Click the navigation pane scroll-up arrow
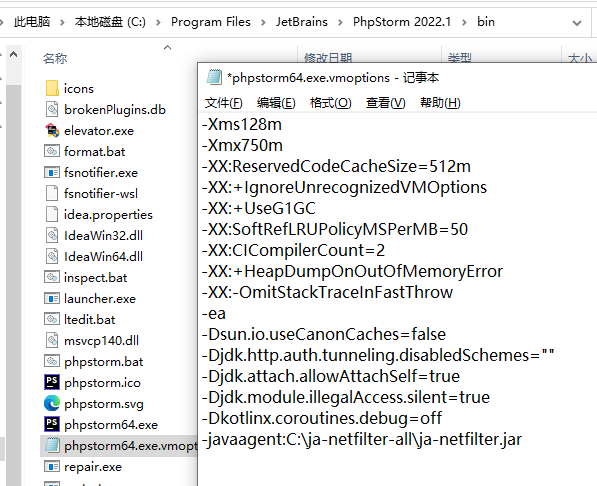 (14, 54)
